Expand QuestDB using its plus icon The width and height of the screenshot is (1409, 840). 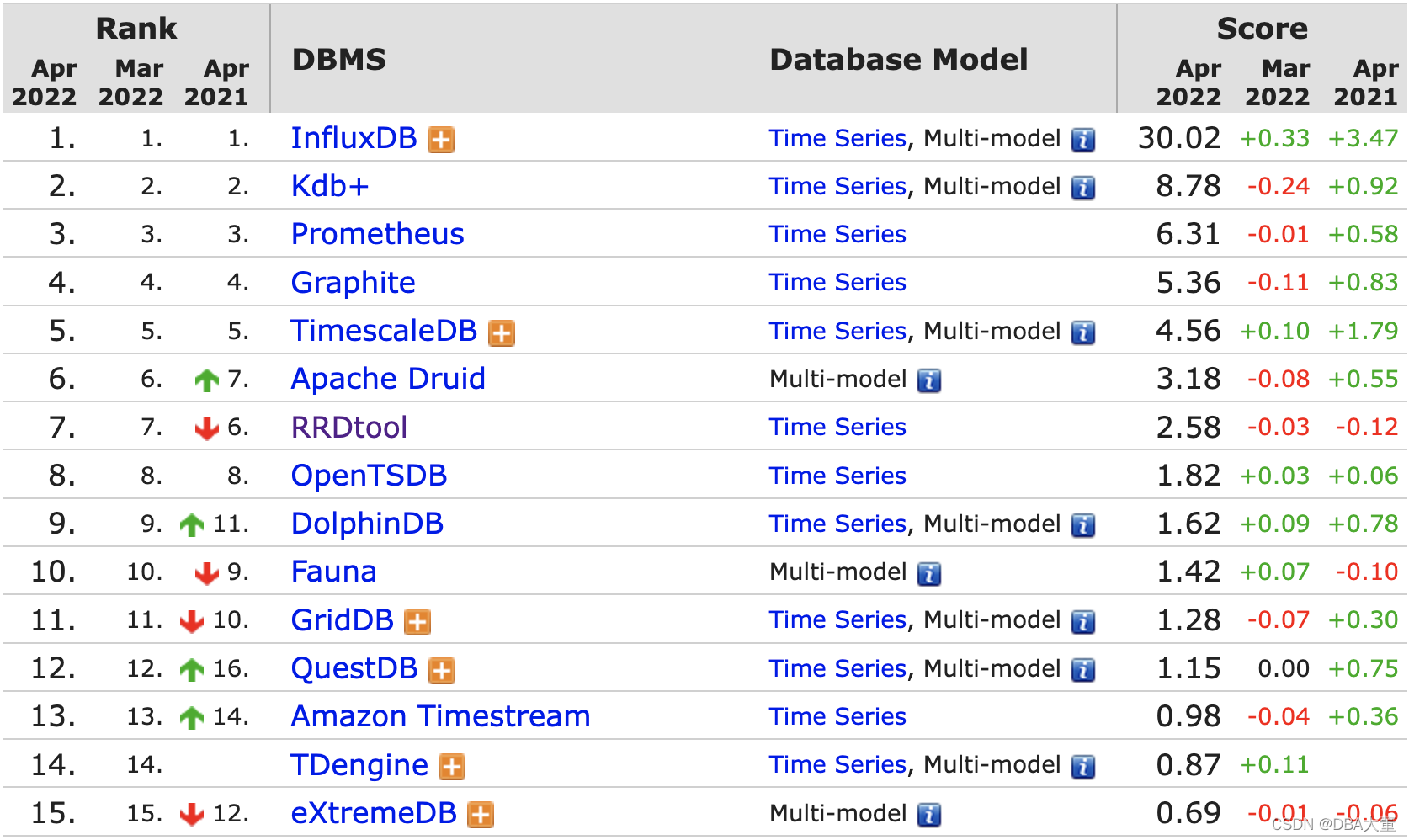coord(440,670)
